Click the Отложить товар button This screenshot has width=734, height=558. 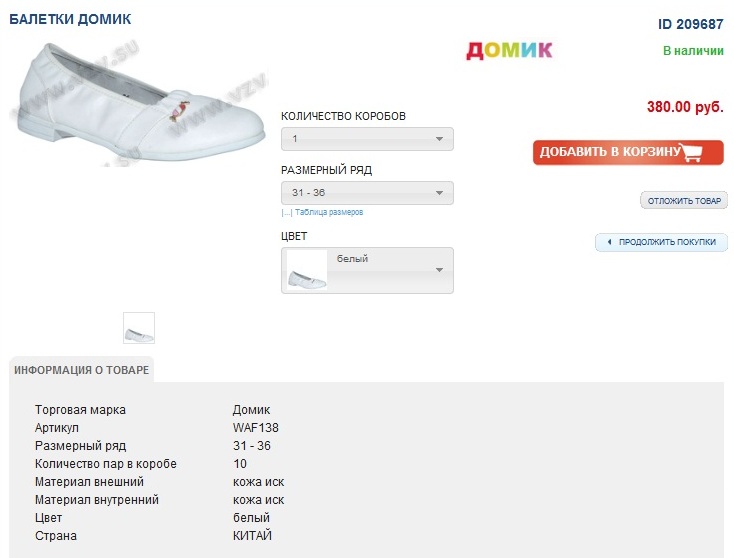684,201
